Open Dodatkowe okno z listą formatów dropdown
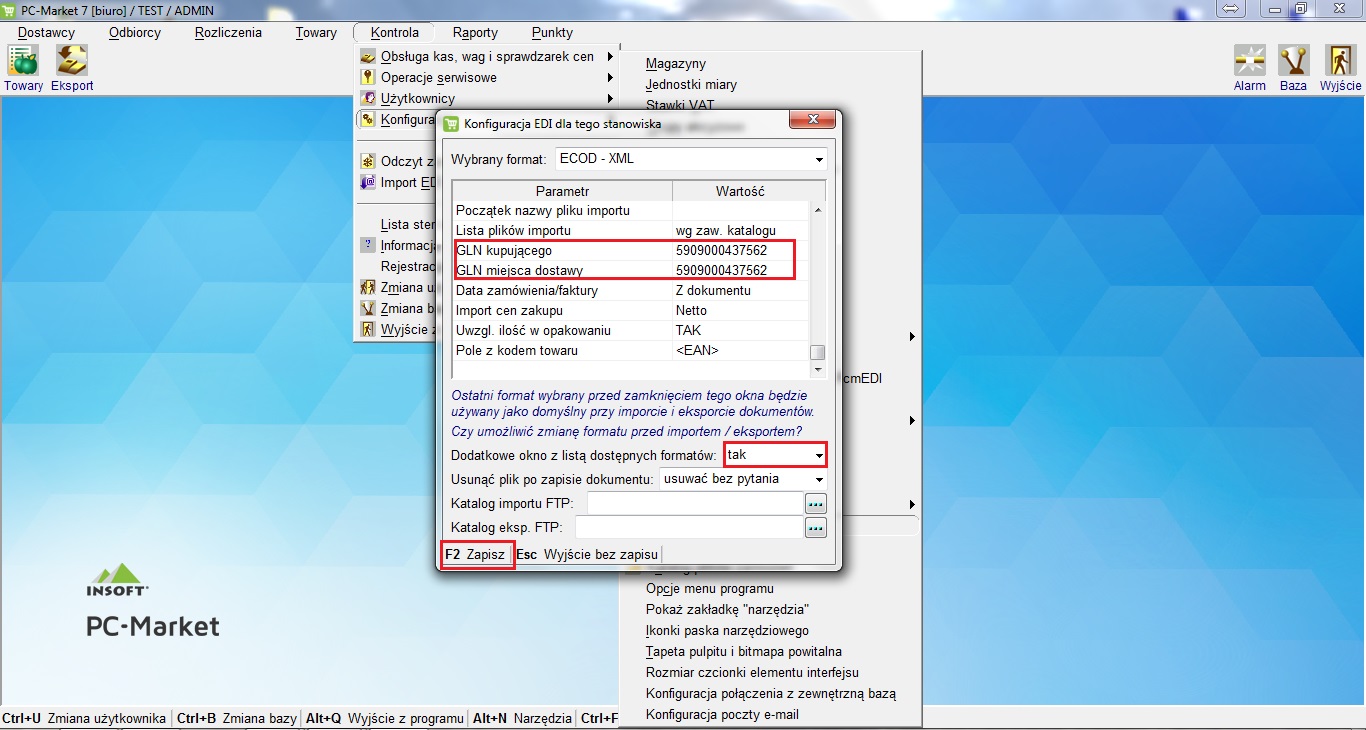This screenshot has width=1366, height=730. tap(819, 455)
